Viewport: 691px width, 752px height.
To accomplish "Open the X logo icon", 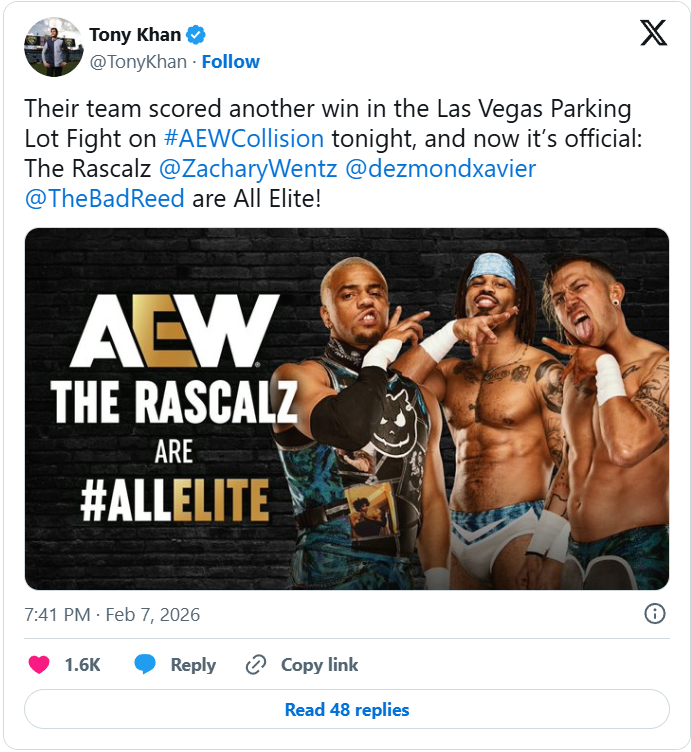I will (x=653, y=33).
